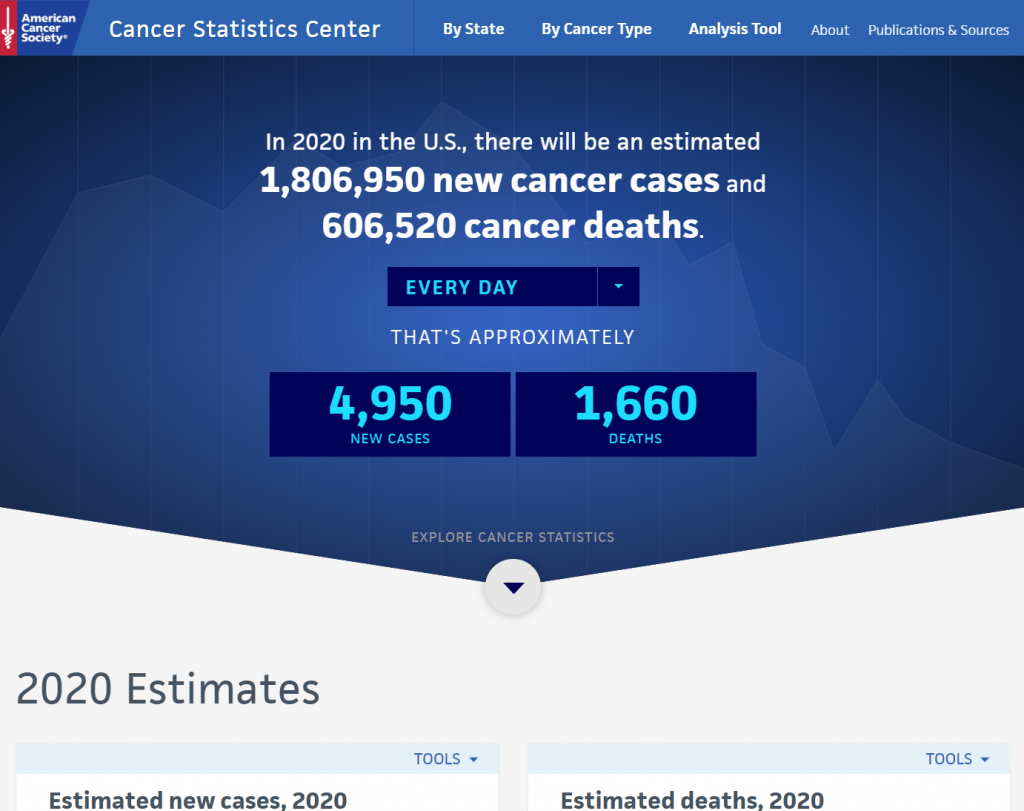Image resolution: width=1024 pixels, height=811 pixels.
Task: Expand the TOOLS menu for deaths panel
Action: 958,759
